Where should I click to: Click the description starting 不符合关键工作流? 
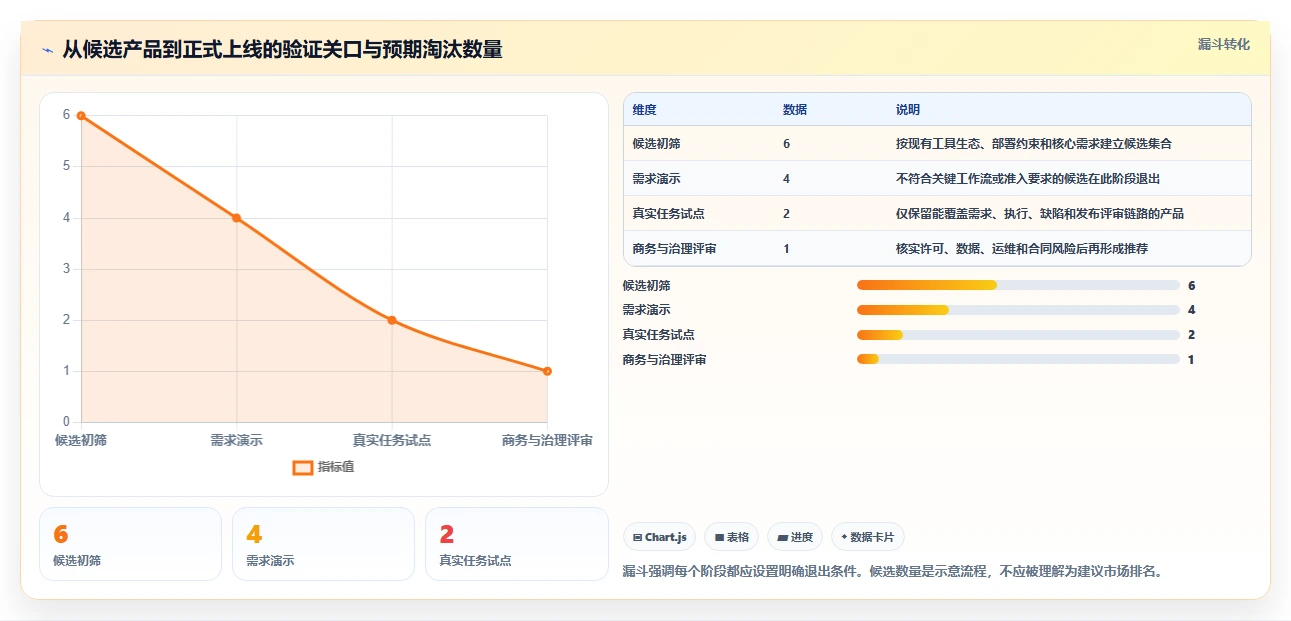(1028, 179)
